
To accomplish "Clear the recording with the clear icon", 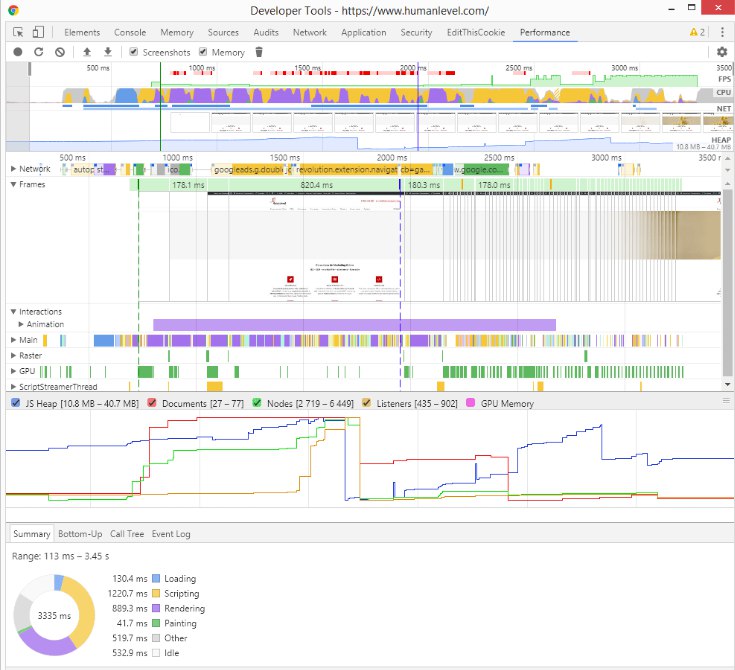I will (x=60, y=52).
